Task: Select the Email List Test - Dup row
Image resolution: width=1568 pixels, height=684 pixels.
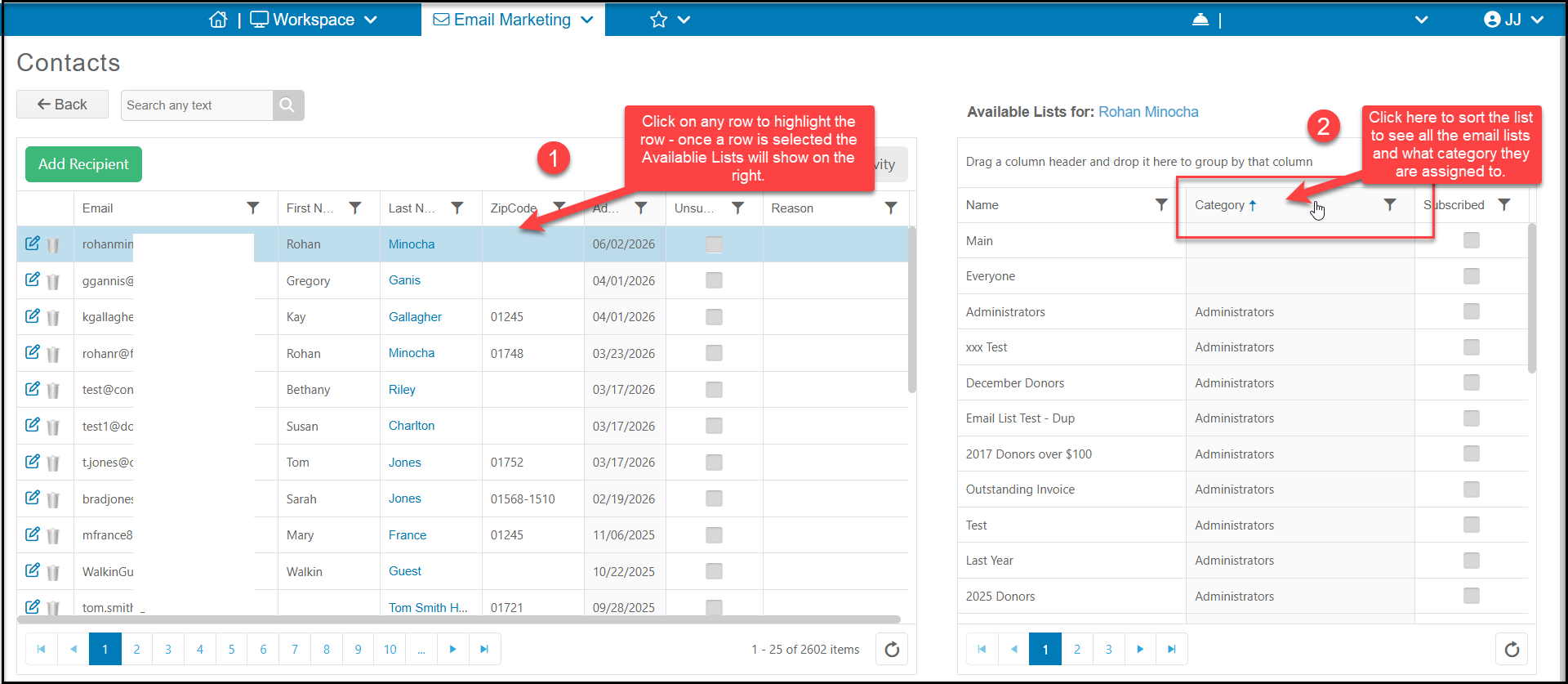Action: (x=1242, y=418)
